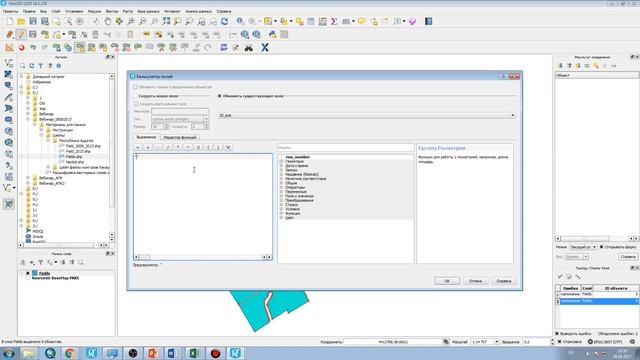This screenshot has width=640, height=360.
Task: Click Add Delimited Text Layer comma icon
Action: [x=9, y=166]
